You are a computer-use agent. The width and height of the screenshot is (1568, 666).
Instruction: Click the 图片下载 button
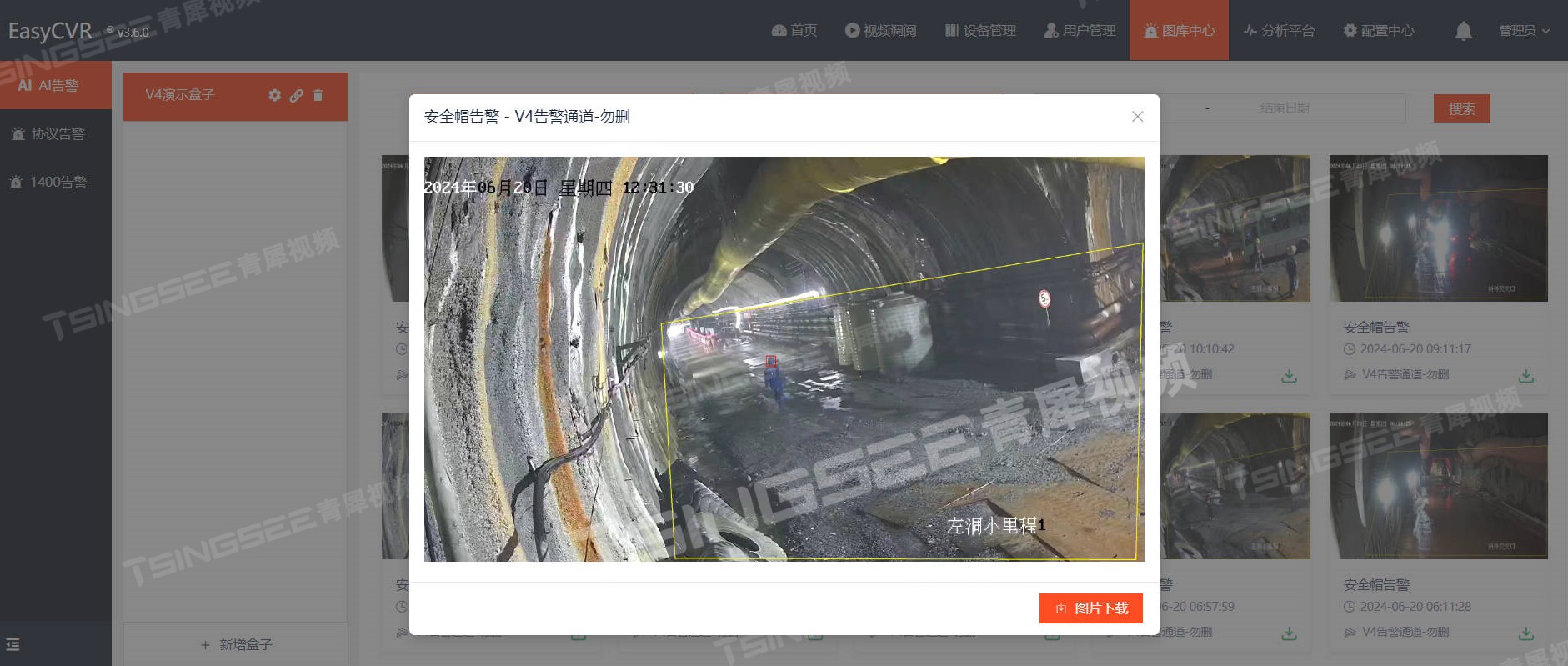point(1091,608)
